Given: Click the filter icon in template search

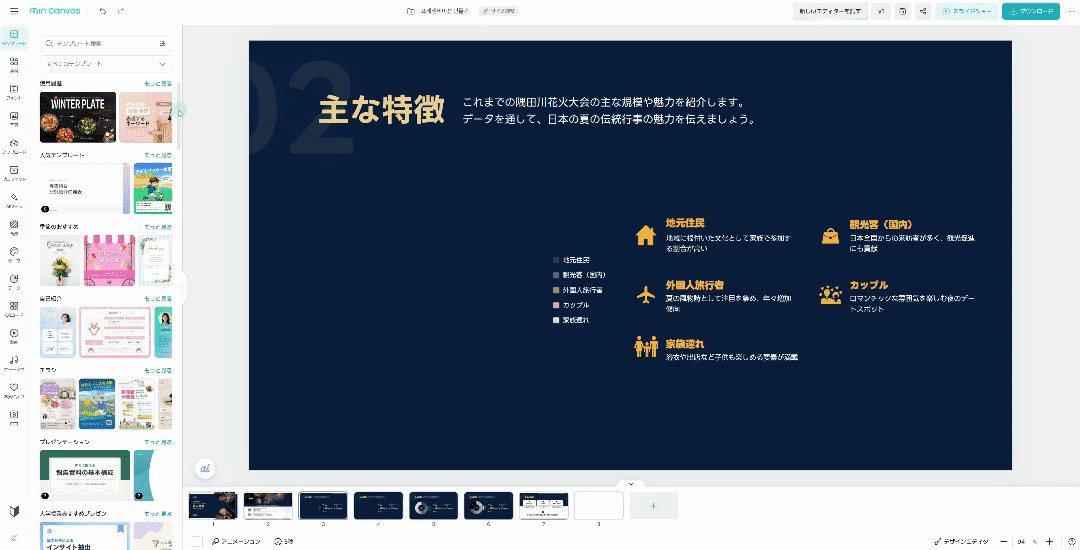Looking at the screenshot, I should 163,43.
